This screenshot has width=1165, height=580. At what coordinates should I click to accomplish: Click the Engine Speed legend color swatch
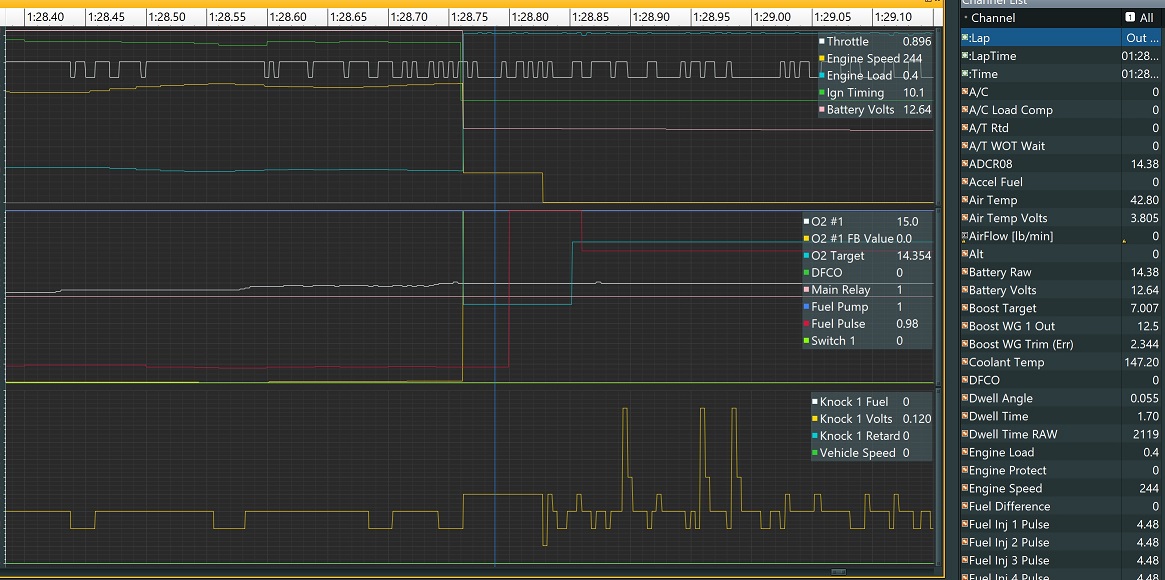click(822, 59)
